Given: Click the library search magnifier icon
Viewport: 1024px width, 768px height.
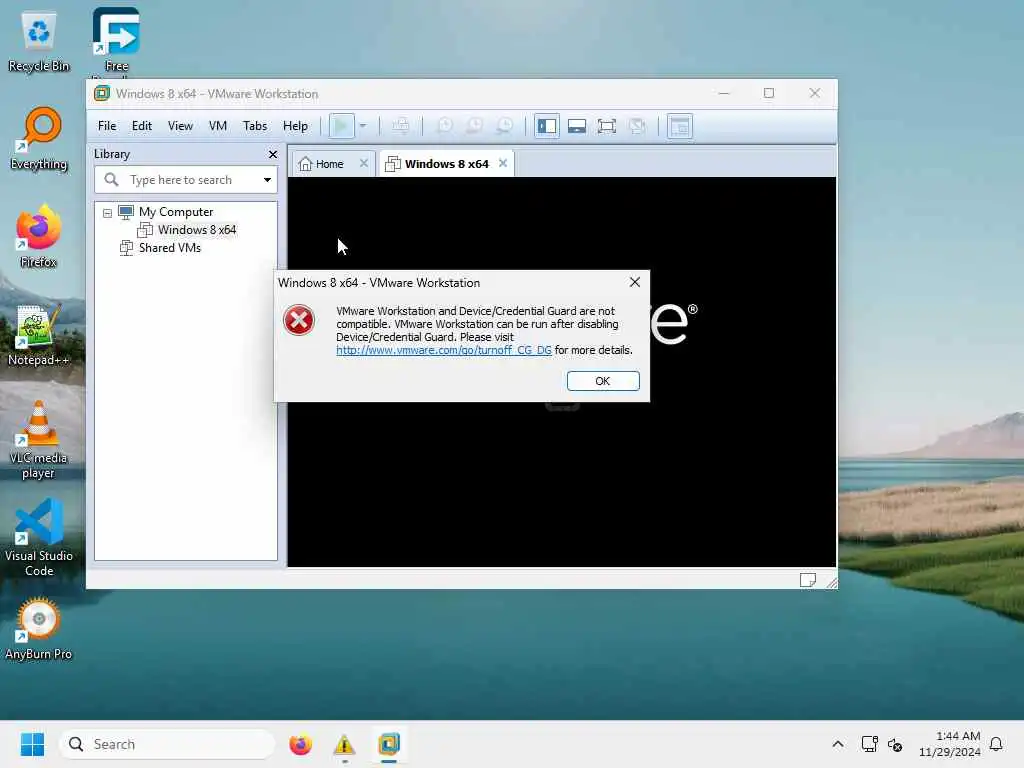Looking at the screenshot, I should (x=112, y=179).
